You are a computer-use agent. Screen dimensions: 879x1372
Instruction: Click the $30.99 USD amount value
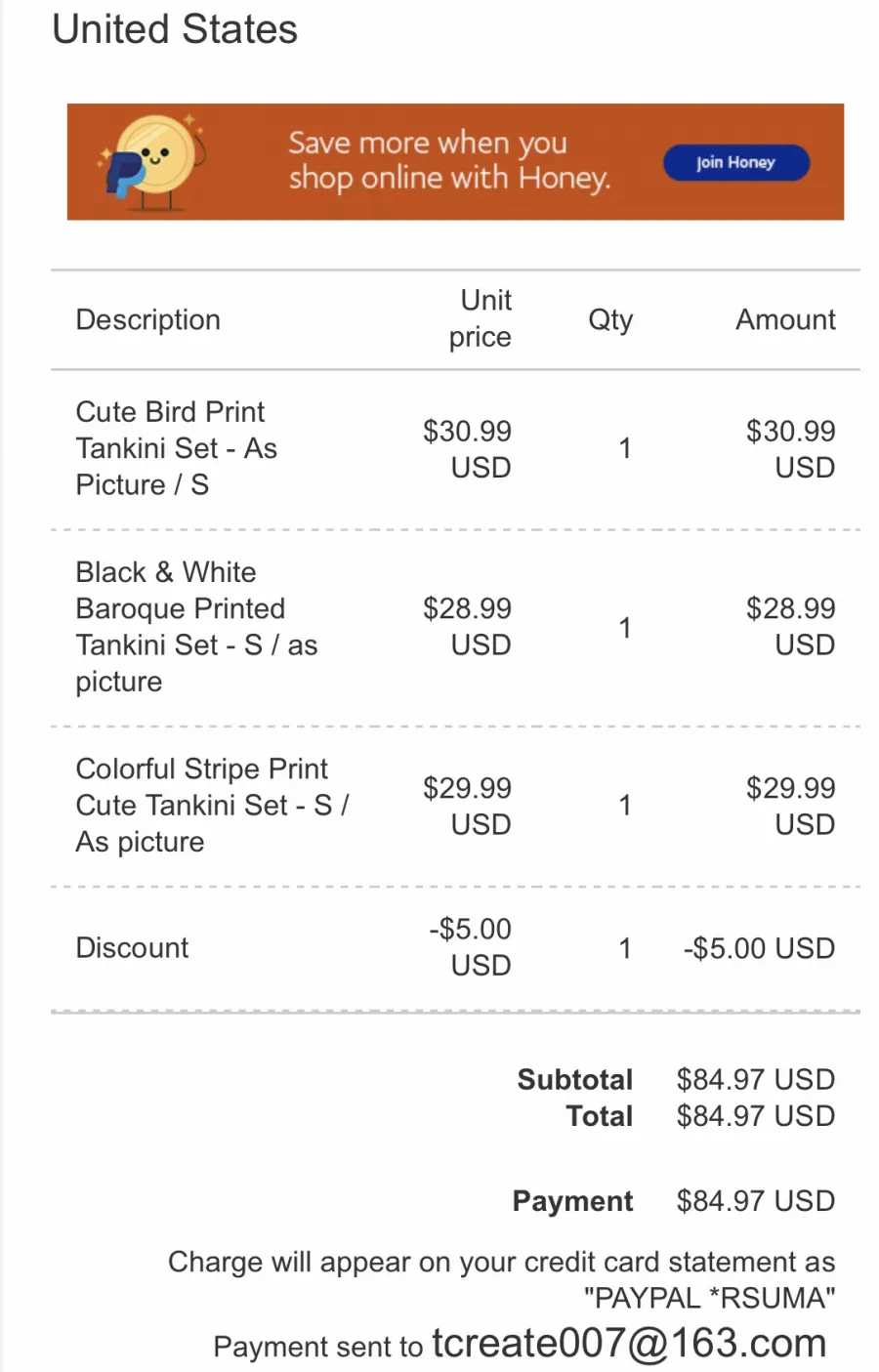(x=791, y=449)
